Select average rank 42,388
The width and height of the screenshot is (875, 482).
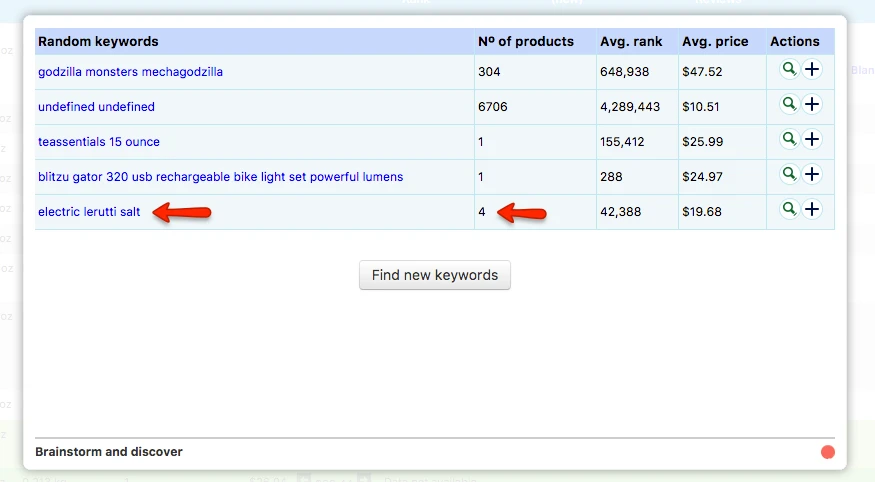click(x=621, y=212)
